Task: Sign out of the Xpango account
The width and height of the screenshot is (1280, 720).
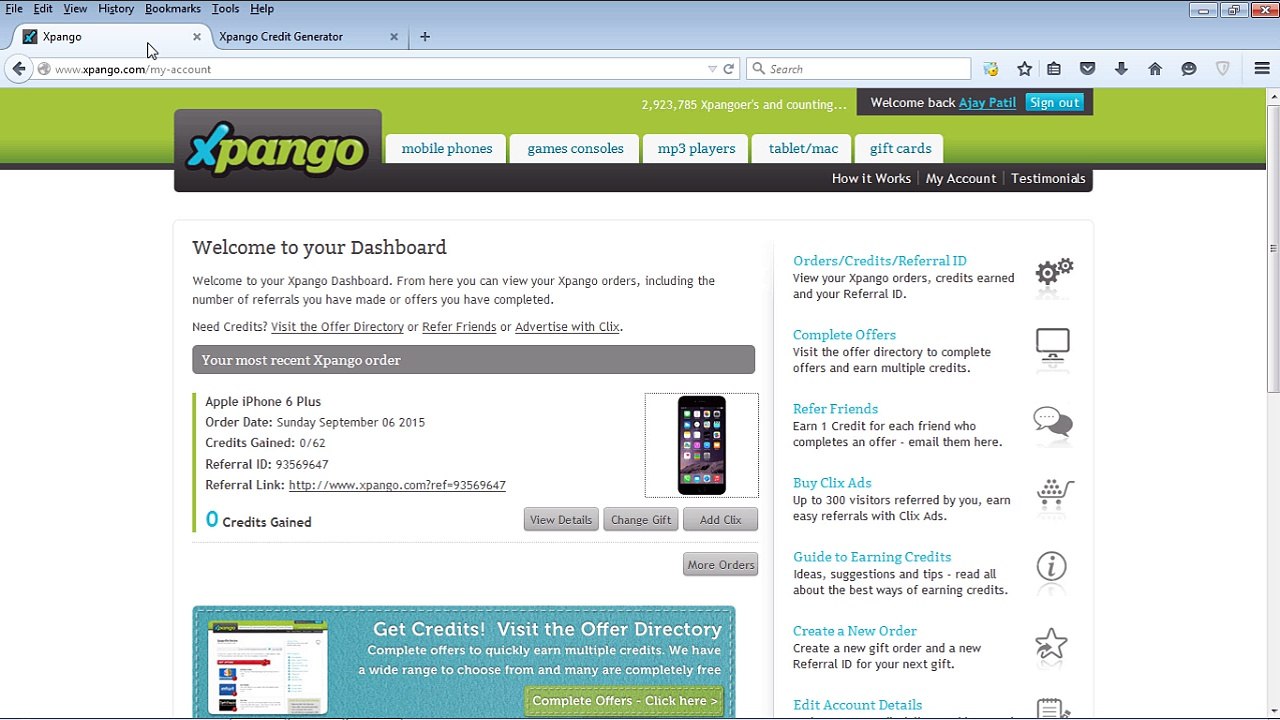Action: [1054, 103]
